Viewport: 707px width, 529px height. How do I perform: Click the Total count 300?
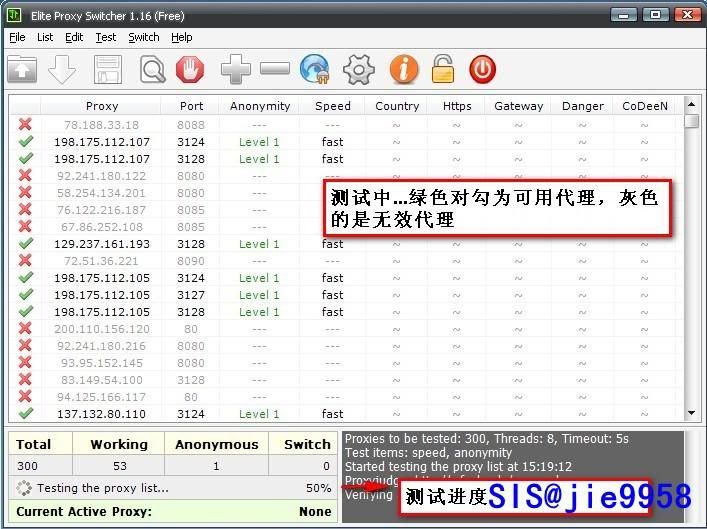tap(28, 465)
